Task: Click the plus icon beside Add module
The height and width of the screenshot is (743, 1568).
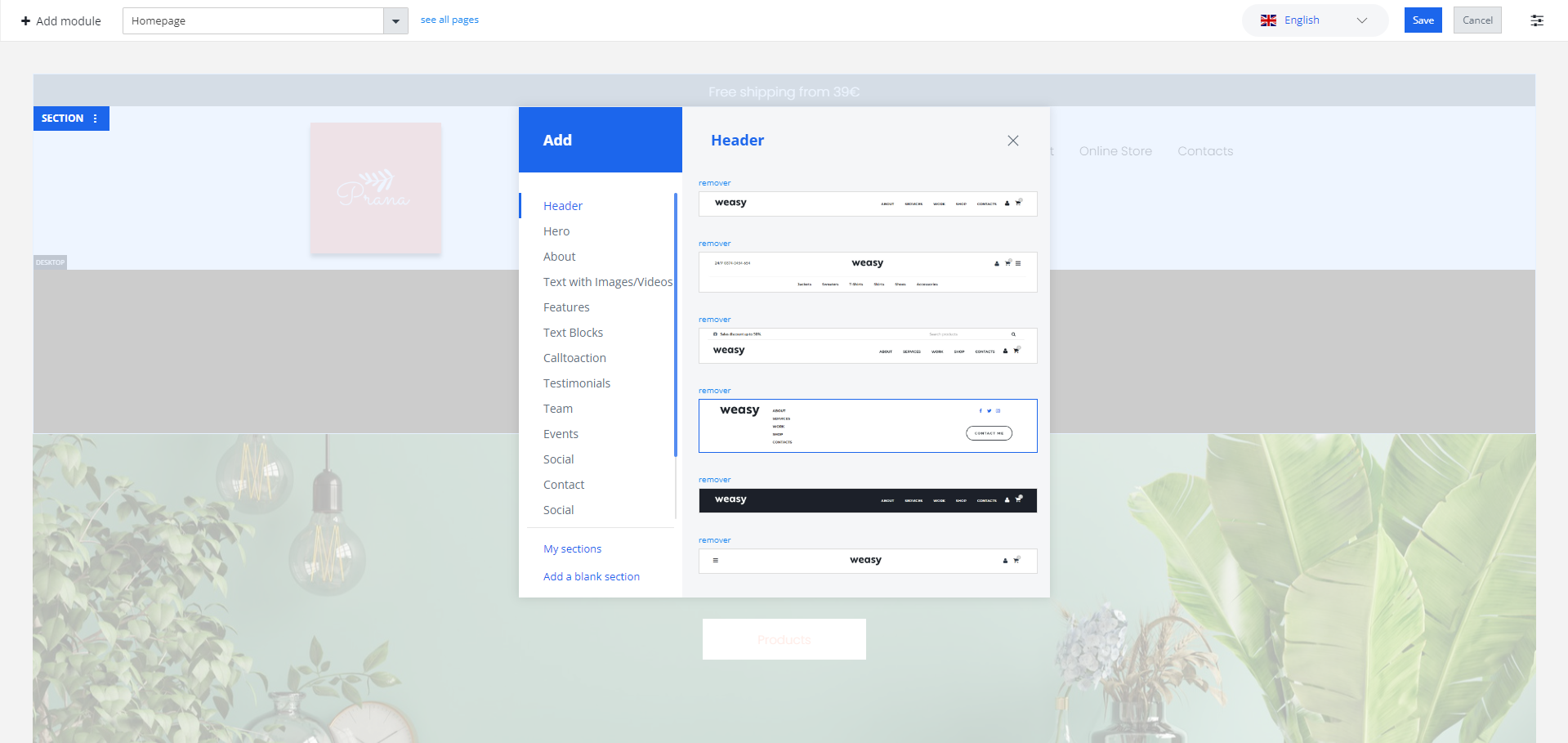Action: 25,20
